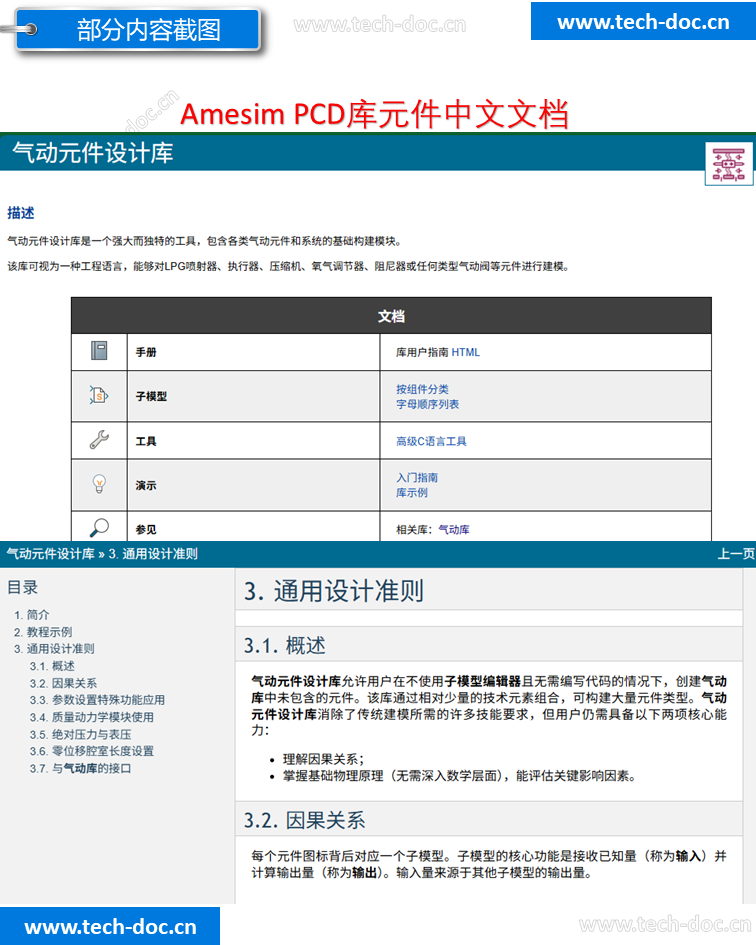This screenshot has width=756, height=945.
Task: Click the 子模型 cell label
Action: point(151,396)
